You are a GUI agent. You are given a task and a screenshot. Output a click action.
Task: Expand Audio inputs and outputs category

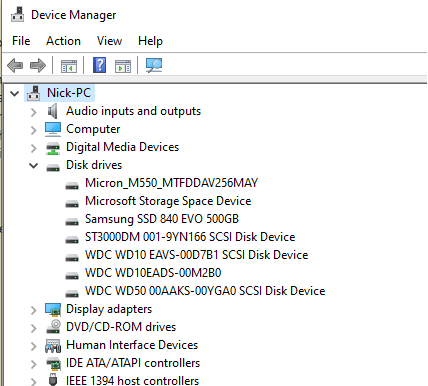click(33, 112)
